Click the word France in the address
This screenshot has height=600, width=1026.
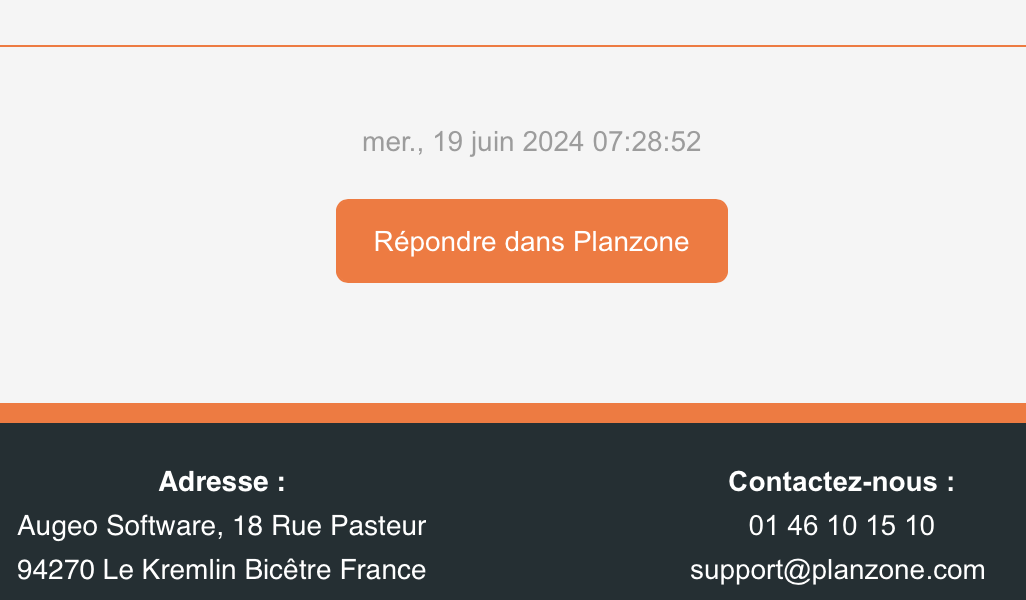click(383, 570)
